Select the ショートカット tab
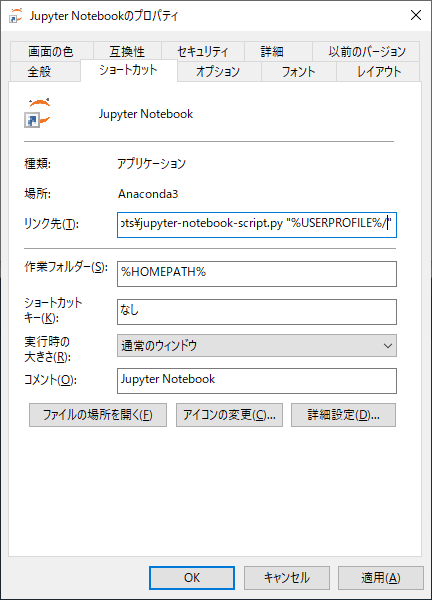 pos(129,70)
